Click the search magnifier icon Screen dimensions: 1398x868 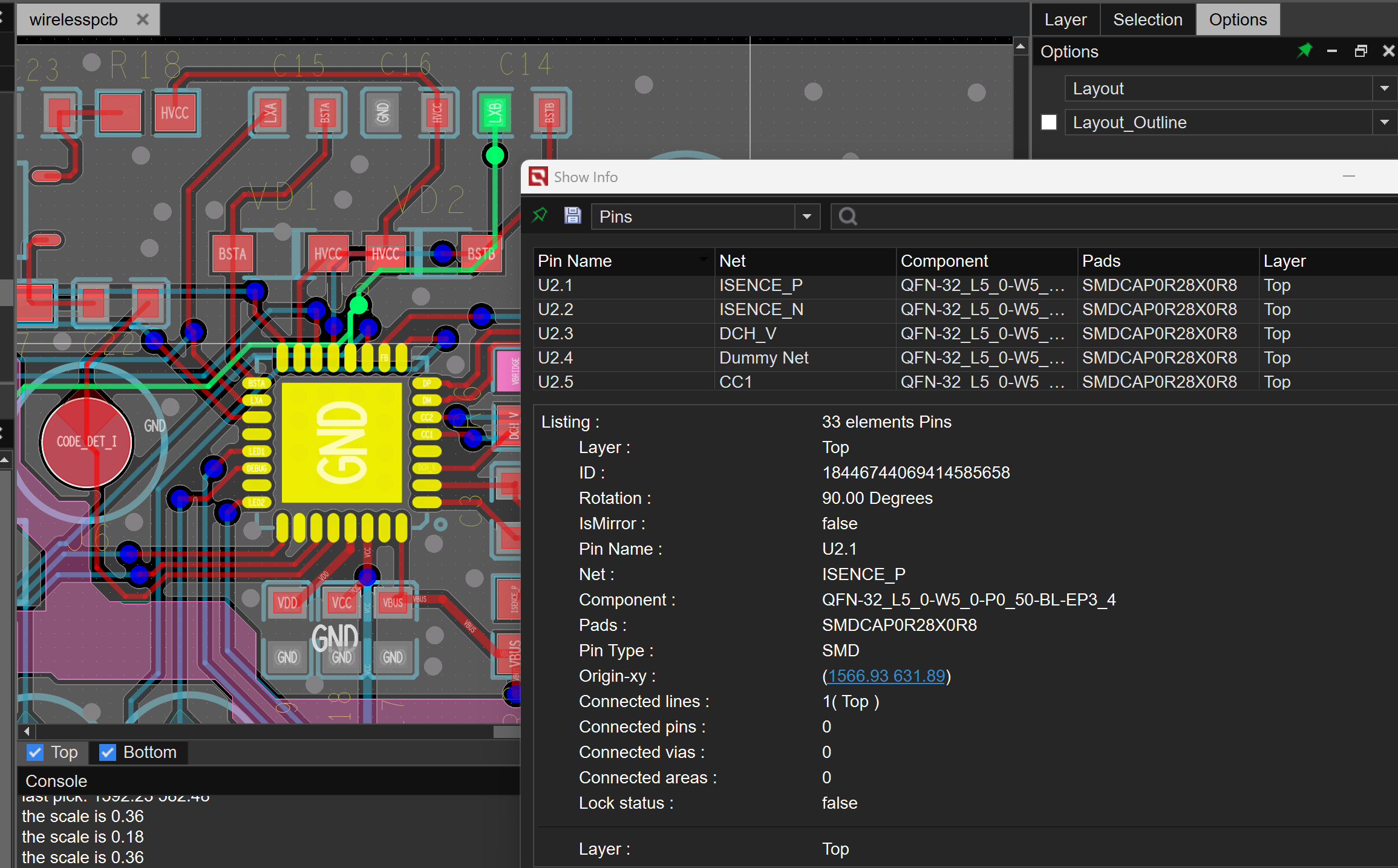point(848,217)
